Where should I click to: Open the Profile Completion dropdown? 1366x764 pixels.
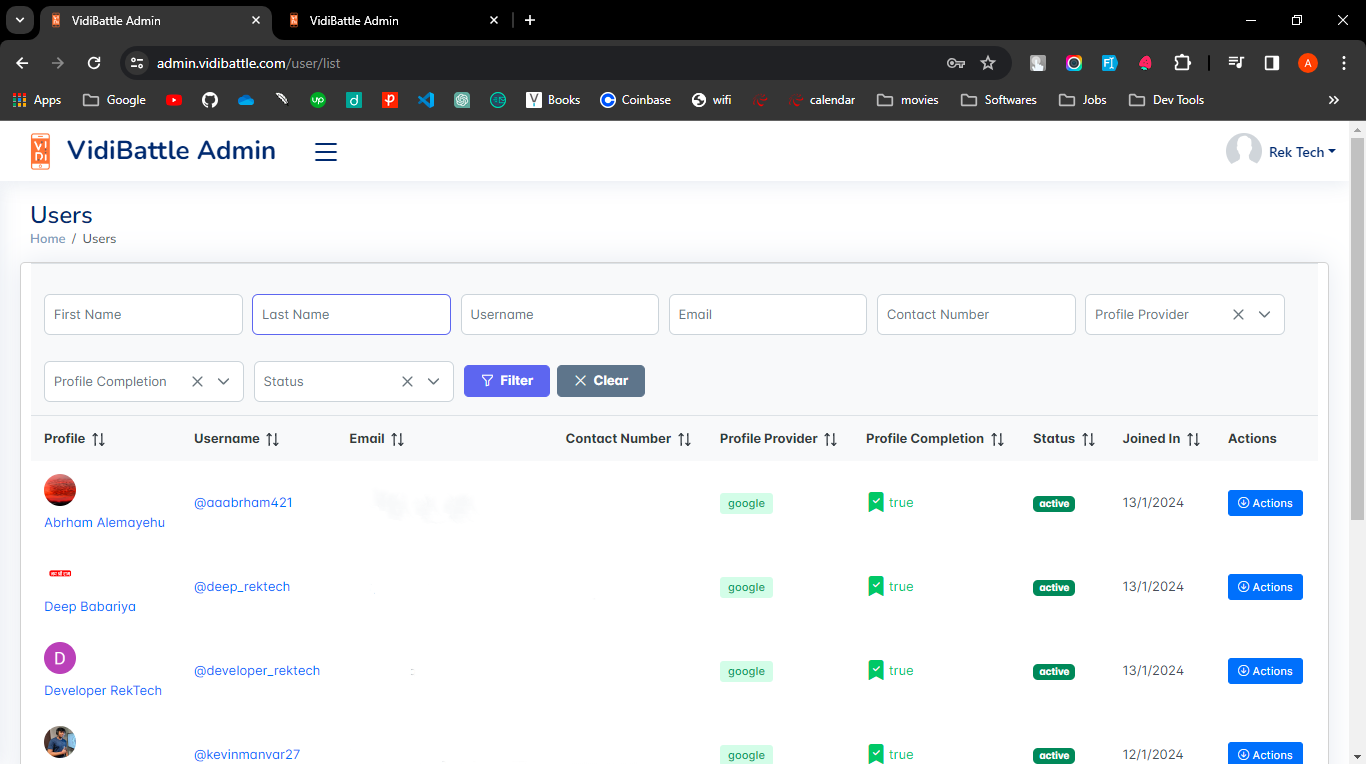pos(224,381)
